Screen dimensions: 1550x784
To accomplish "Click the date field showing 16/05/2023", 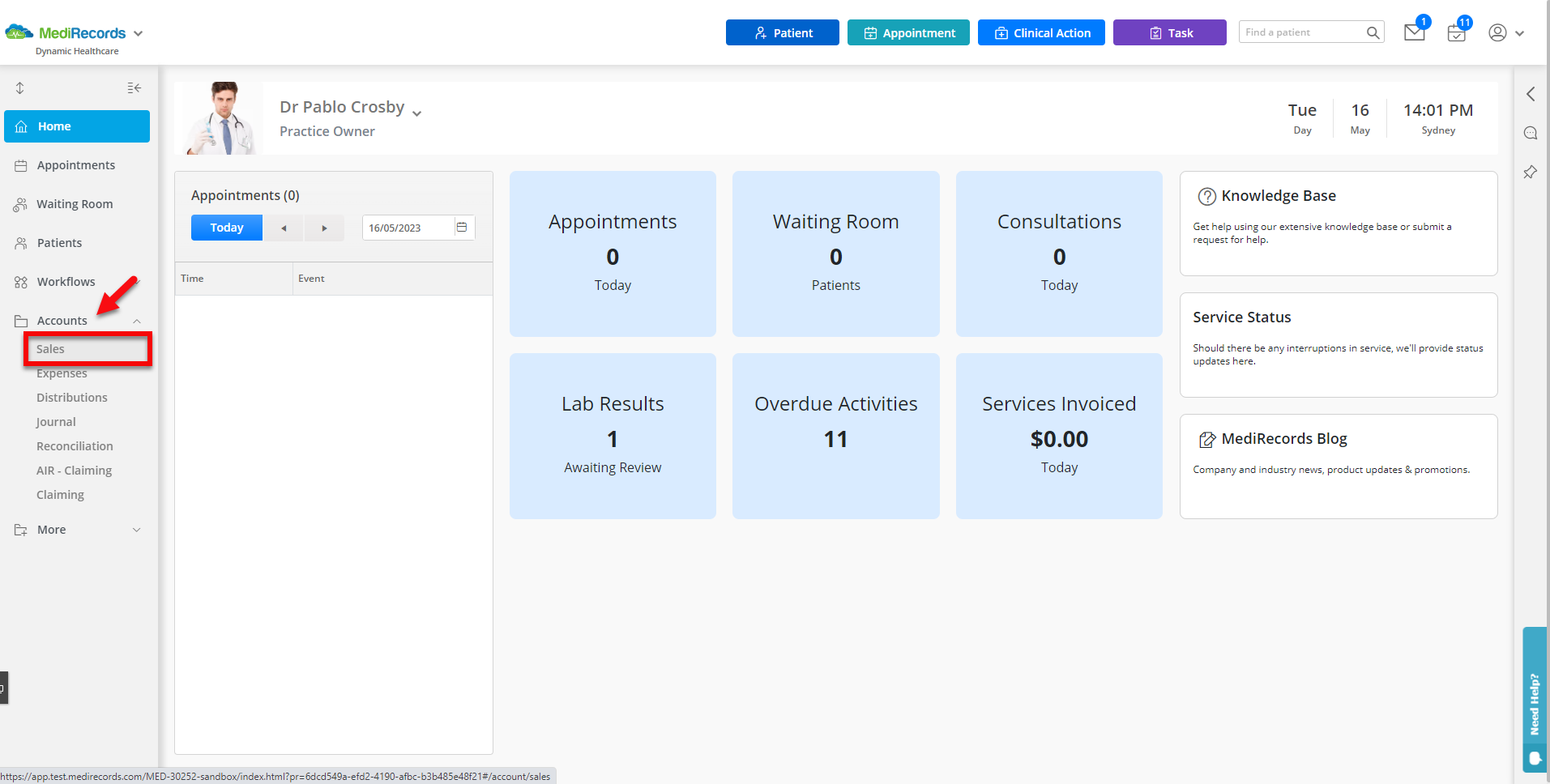I will (x=408, y=228).
